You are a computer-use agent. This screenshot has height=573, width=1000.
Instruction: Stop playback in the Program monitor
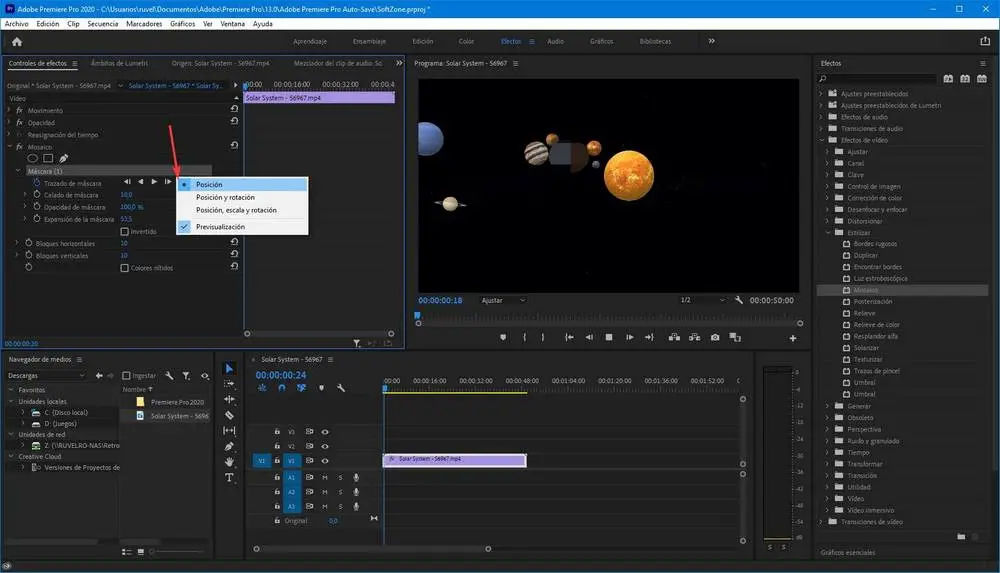click(609, 337)
